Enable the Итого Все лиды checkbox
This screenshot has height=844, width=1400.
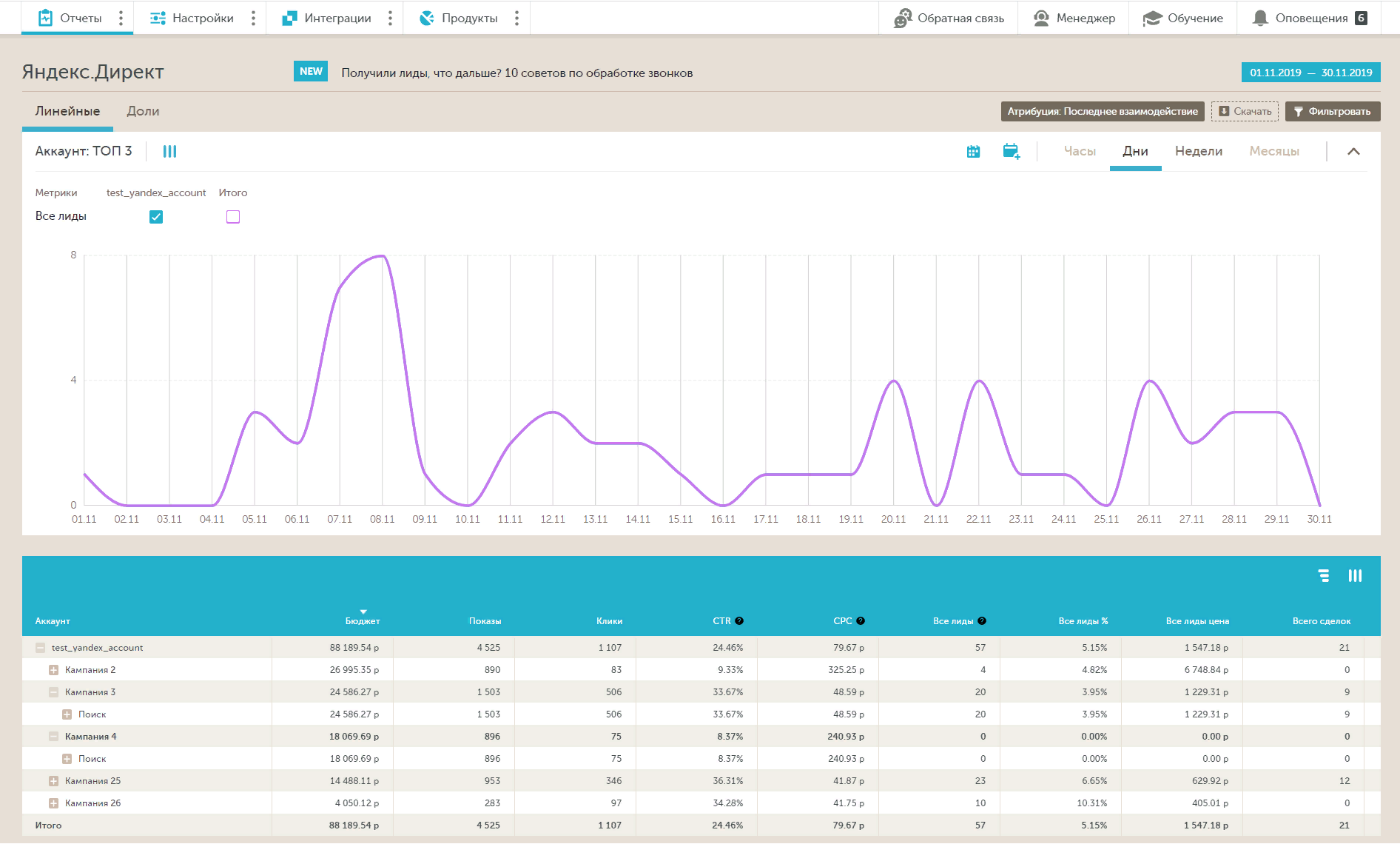pyautogui.click(x=233, y=217)
